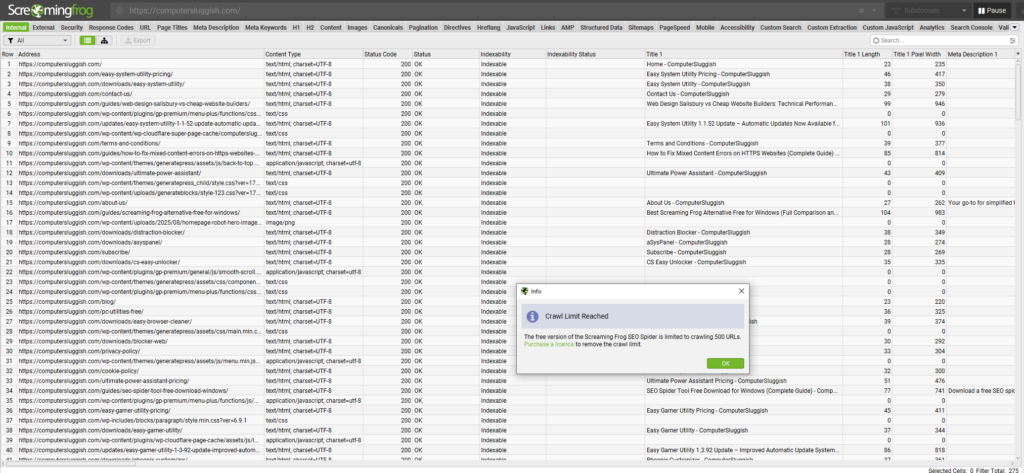Screen dimensions: 1024x473
Task: Open the Page Titles tab
Action: coord(172,27)
